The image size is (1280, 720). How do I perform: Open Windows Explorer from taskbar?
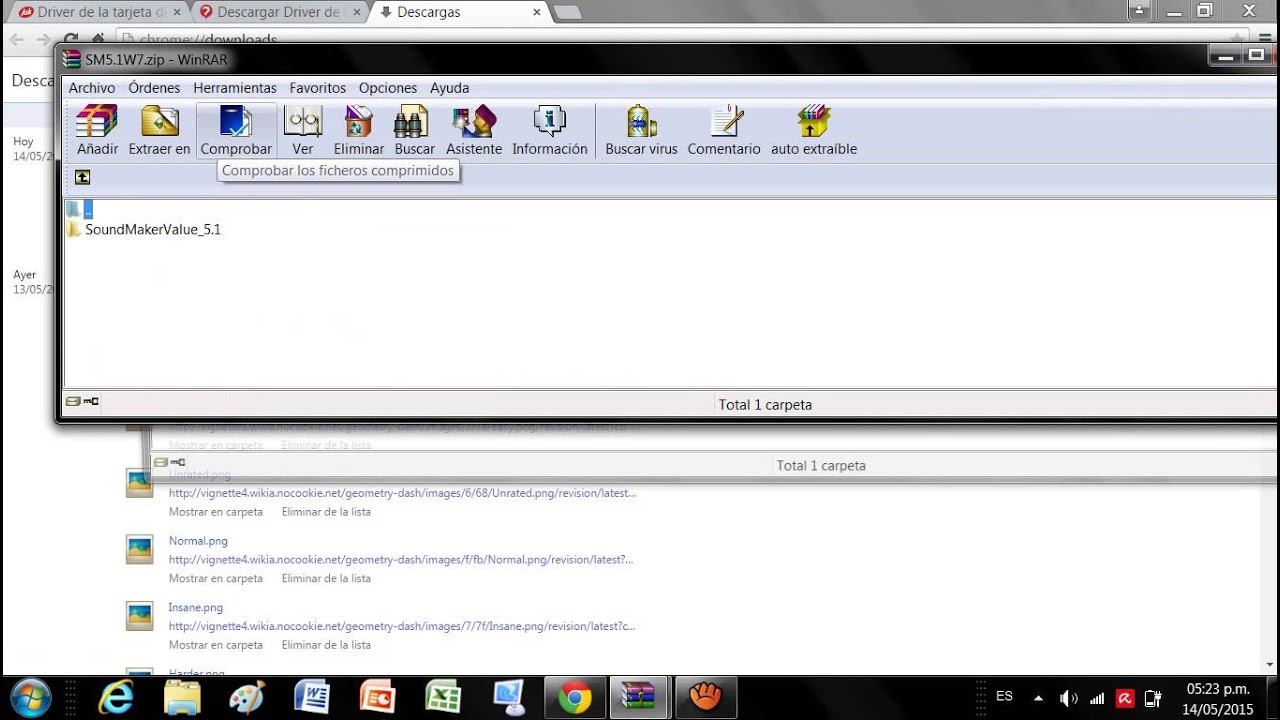click(182, 697)
